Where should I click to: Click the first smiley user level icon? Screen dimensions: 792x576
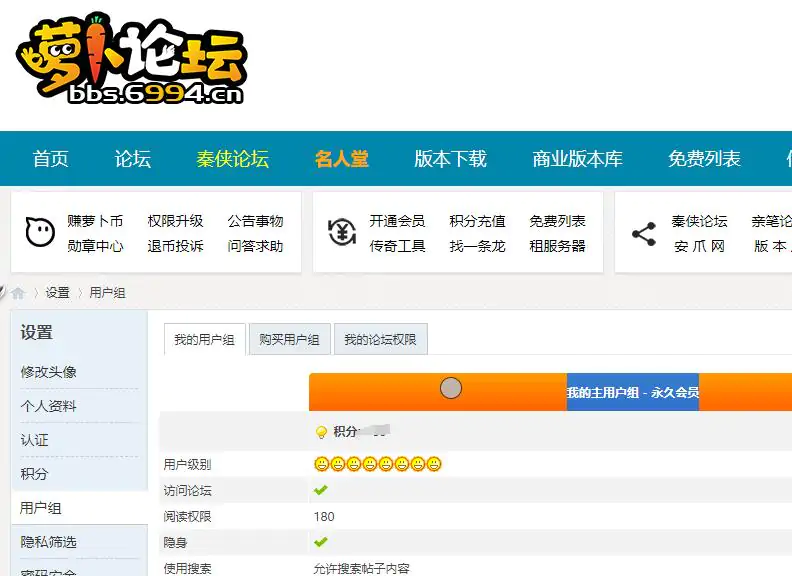321,464
